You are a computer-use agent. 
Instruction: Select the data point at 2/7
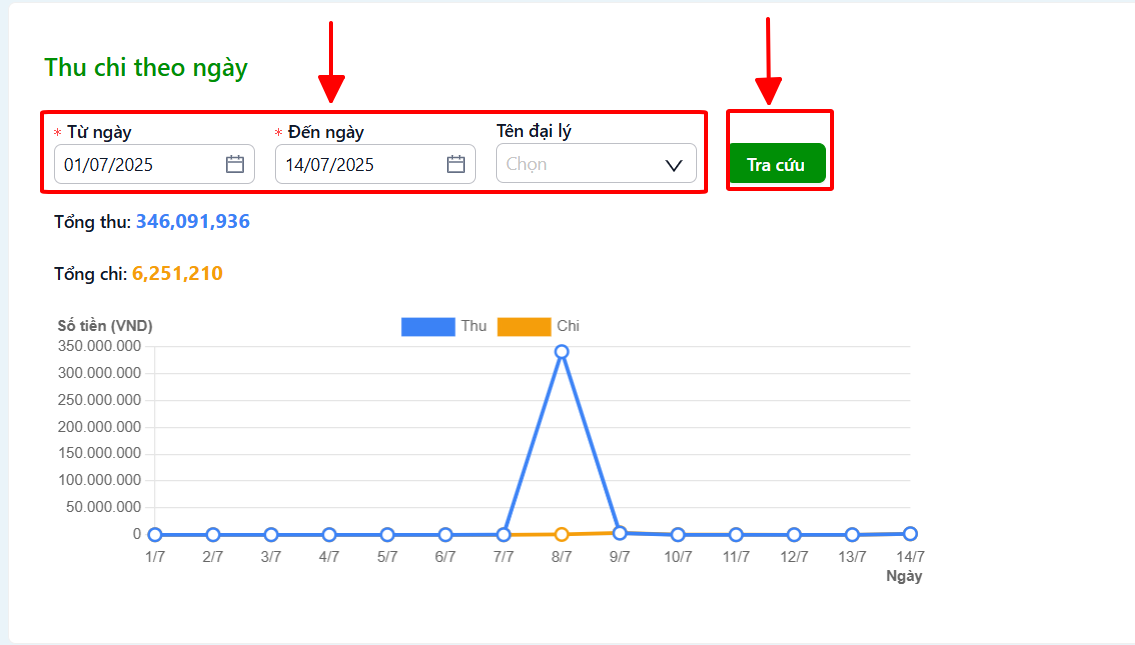click(x=213, y=535)
